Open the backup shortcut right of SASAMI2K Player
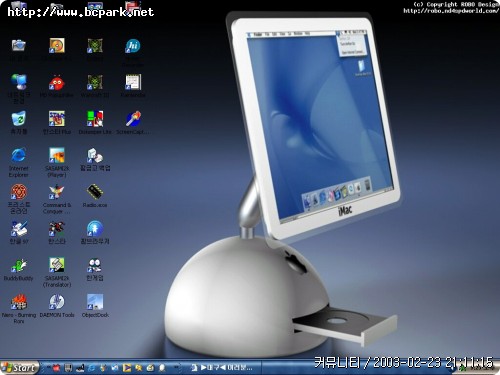Image resolution: width=500 pixels, height=375 pixels. (95, 156)
